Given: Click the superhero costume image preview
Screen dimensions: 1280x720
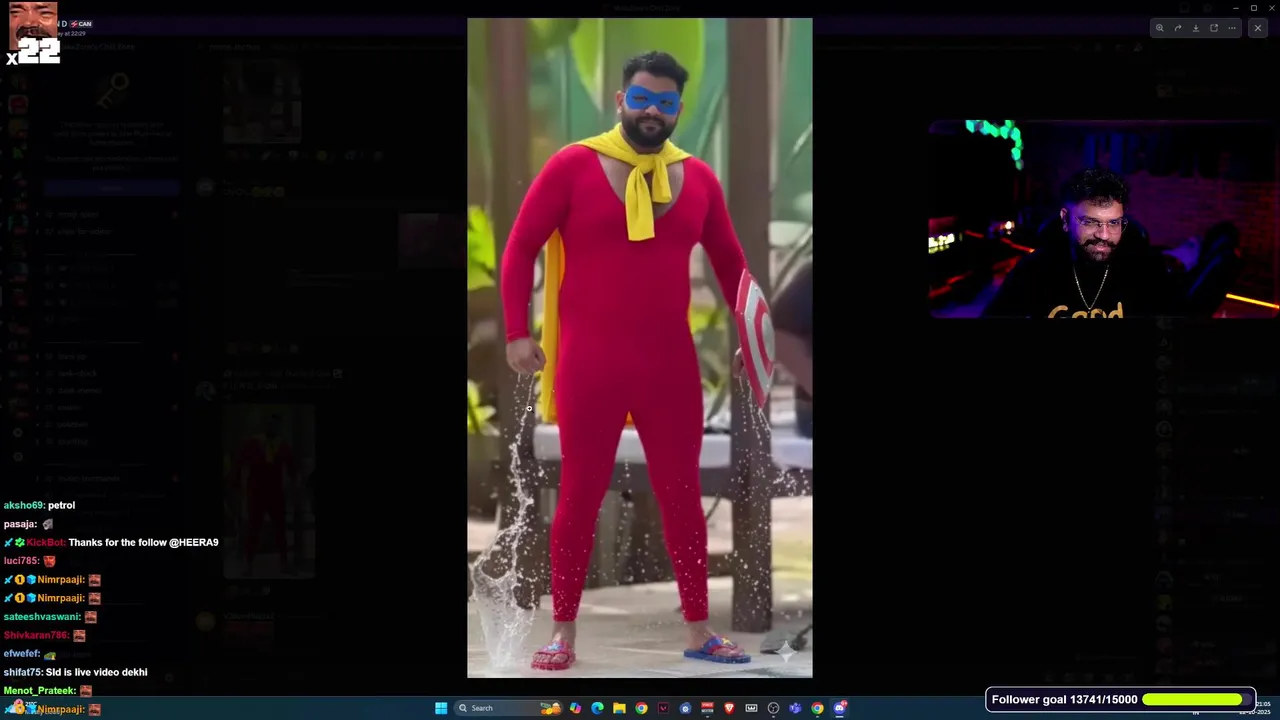Looking at the screenshot, I should pos(640,348).
